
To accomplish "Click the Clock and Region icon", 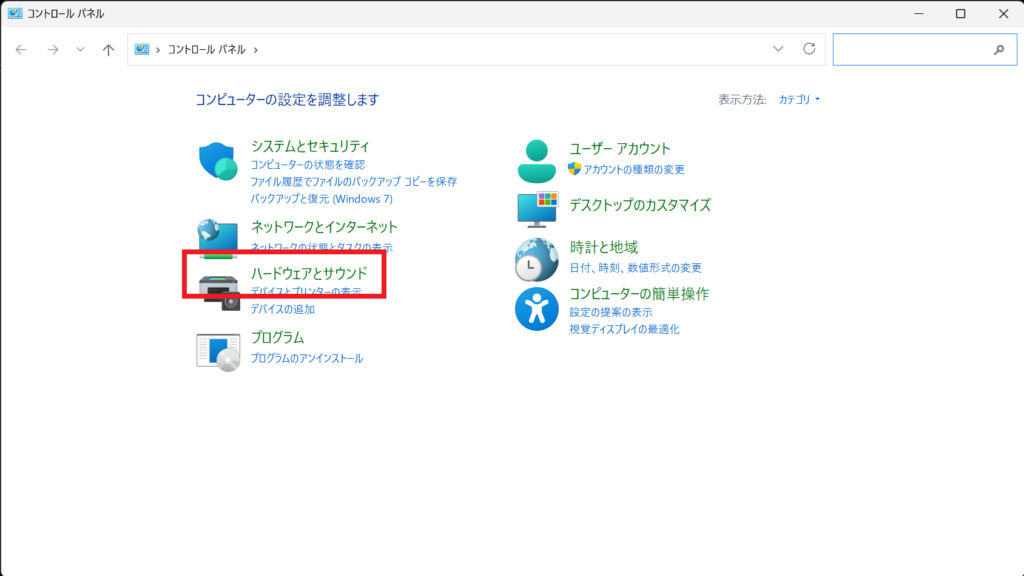I will point(537,259).
